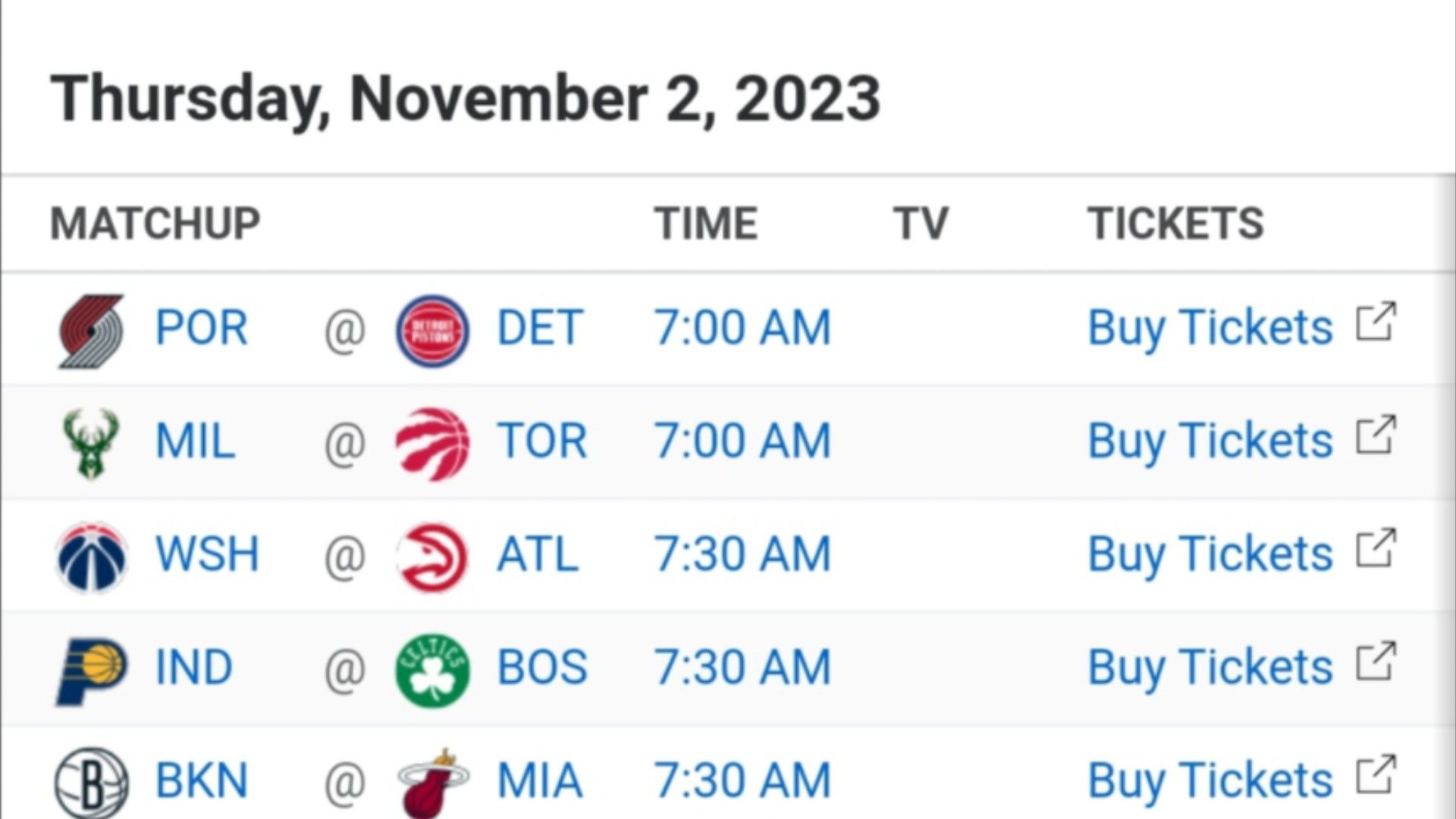Click the Detroit Pistons logo
The image size is (1456, 819).
coord(432,331)
